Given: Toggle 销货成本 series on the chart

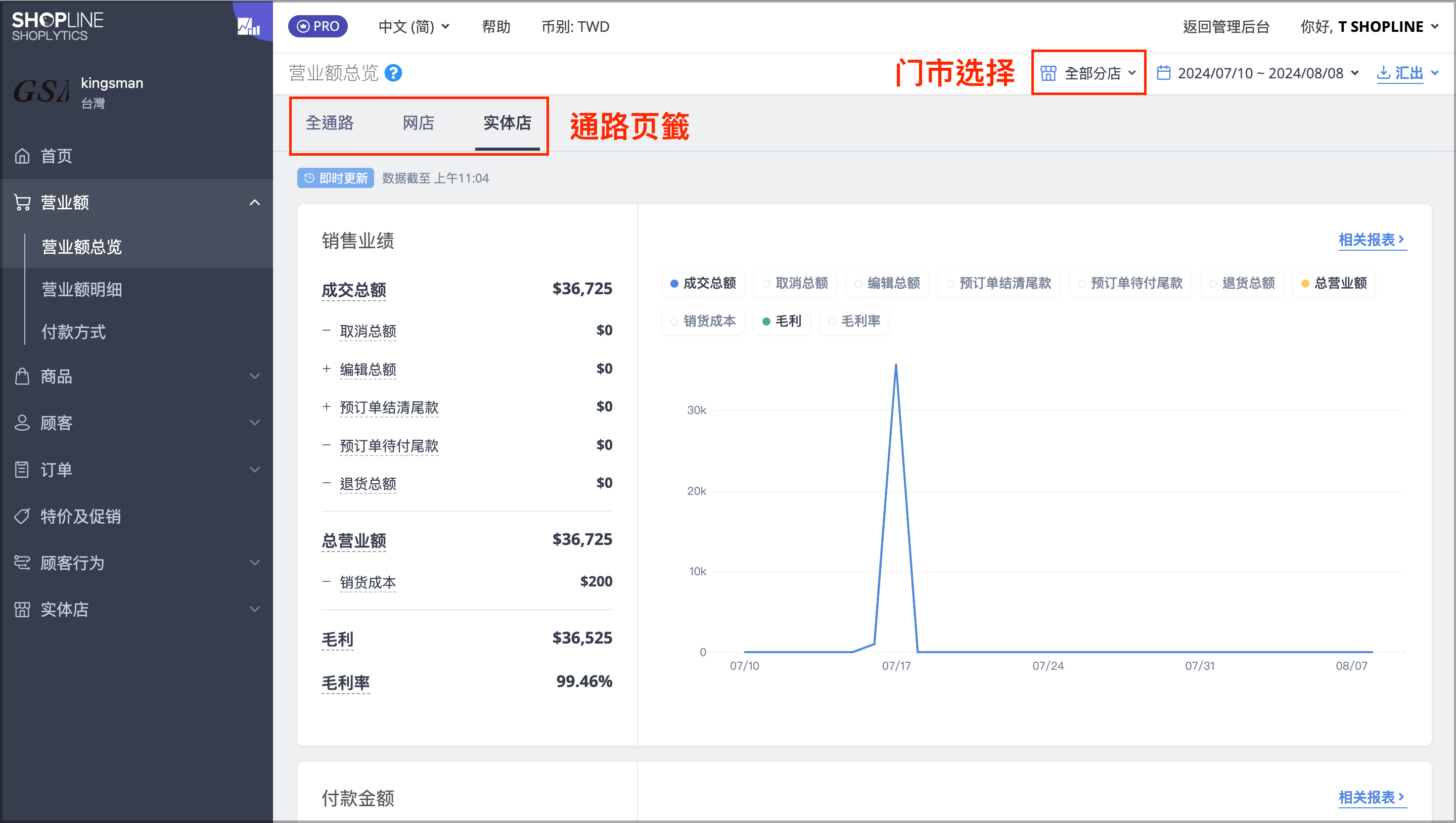Looking at the screenshot, I should tap(703, 321).
